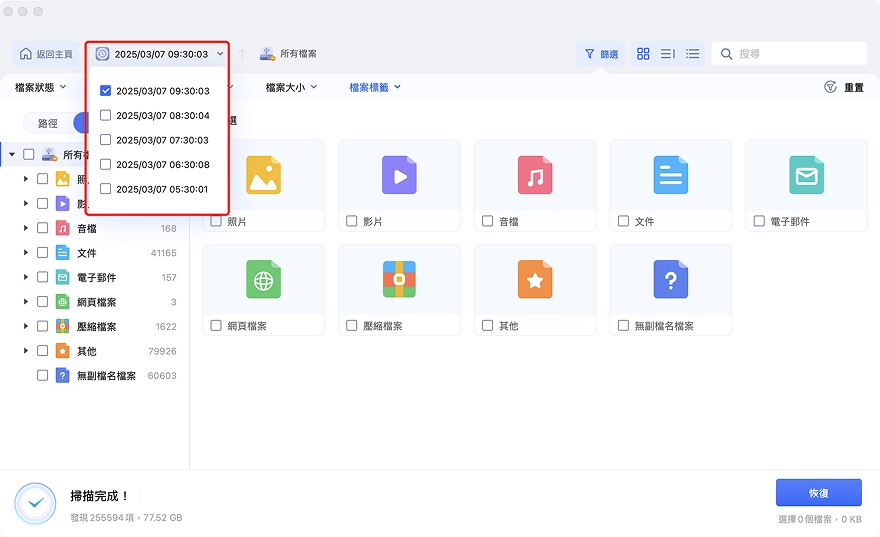This screenshot has width=880, height=537.
Task: Open the 影片 video category tile icon
Action: [399, 175]
